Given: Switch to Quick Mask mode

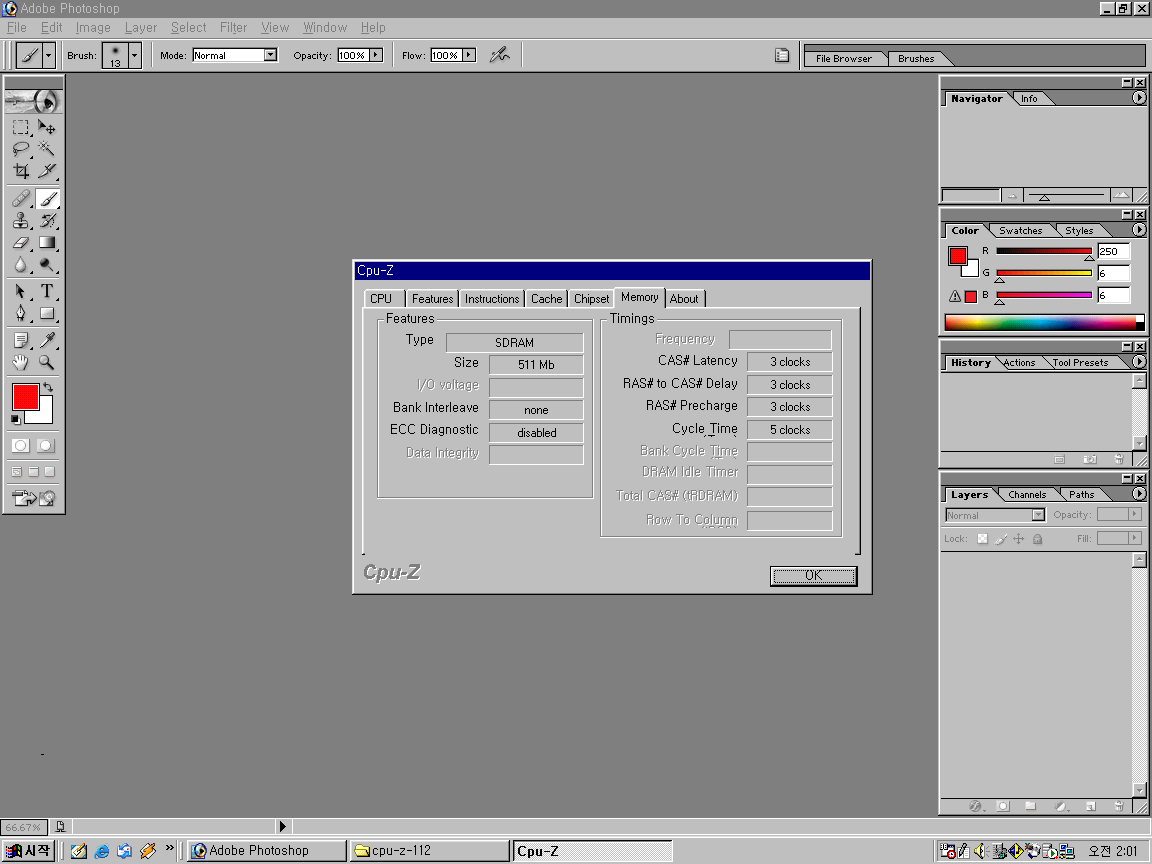Looking at the screenshot, I should click(x=46, y=445).
